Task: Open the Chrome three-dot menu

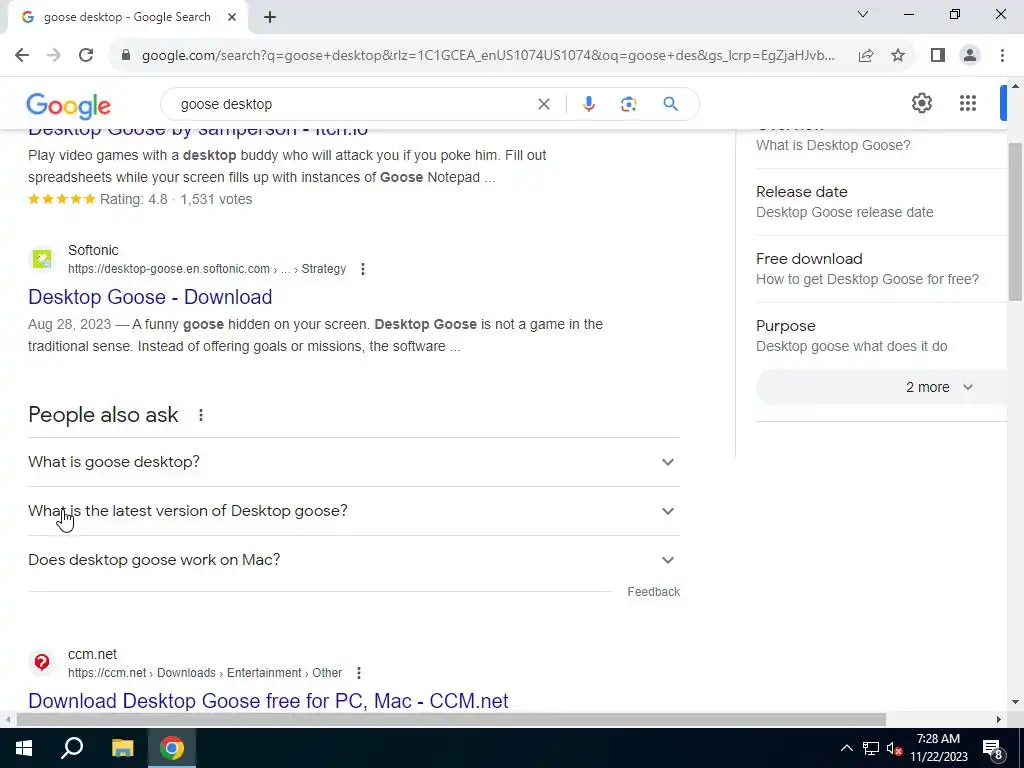Action: click(1002, 56)
